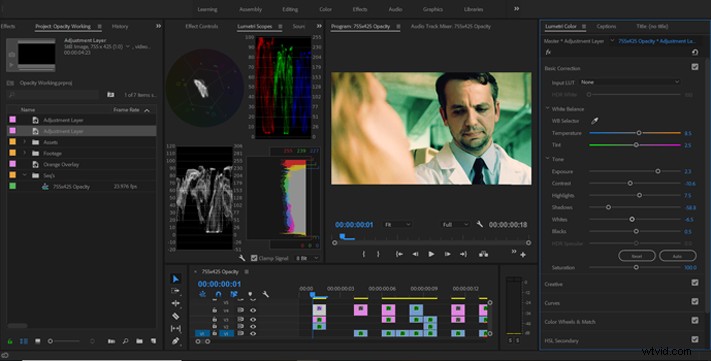
Task: Collapse the Tone section
Action: coord(548,159)
